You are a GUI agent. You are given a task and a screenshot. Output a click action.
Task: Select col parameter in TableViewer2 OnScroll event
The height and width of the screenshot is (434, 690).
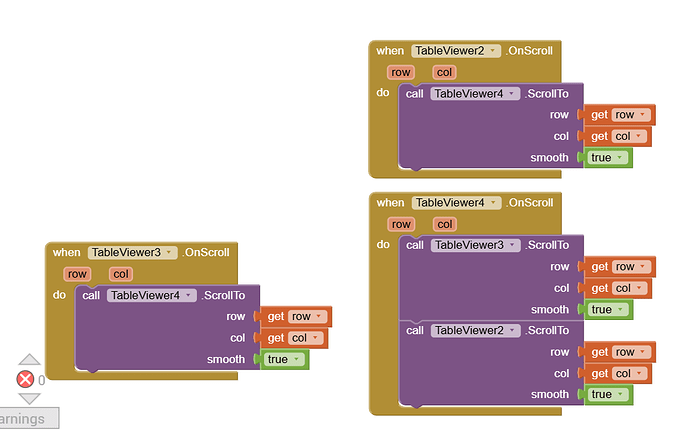[444, 72]
